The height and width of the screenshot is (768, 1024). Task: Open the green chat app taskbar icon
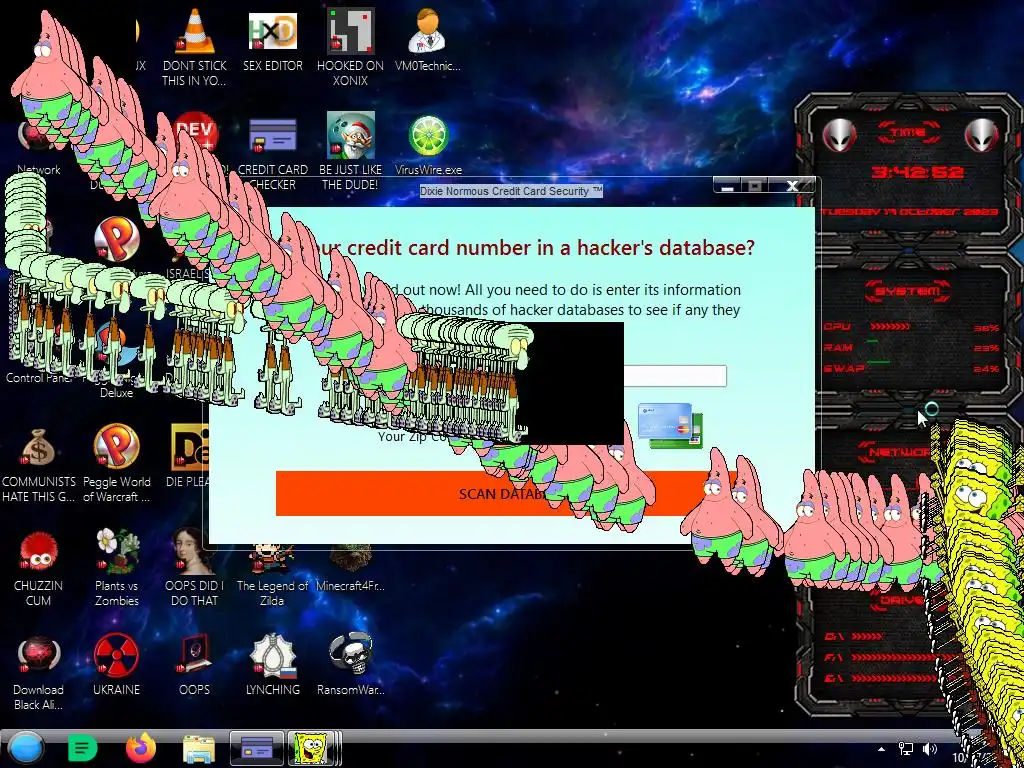click(82, 748)
